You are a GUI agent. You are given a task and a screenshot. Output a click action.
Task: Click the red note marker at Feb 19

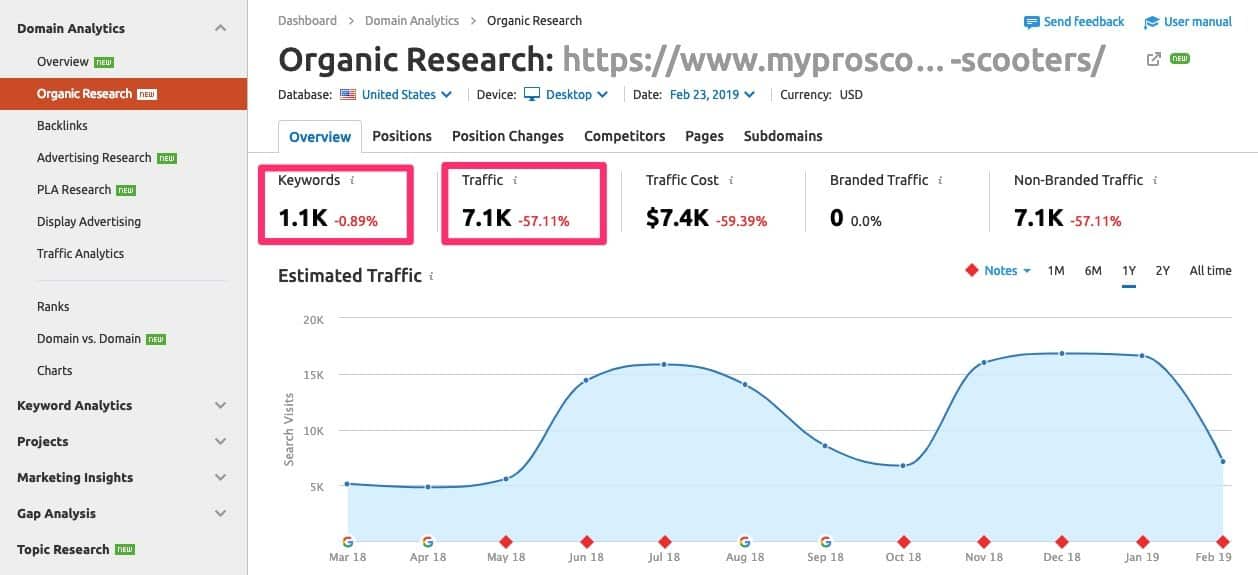[x=1222, y=541]
